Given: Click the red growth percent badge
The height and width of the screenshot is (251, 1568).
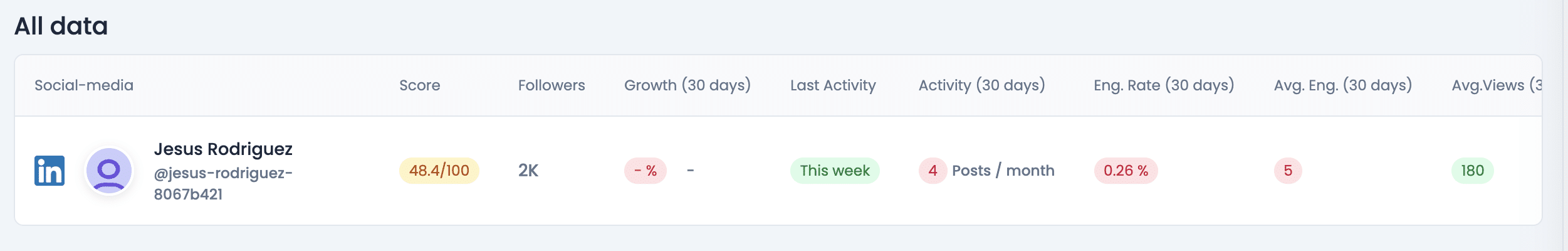Looking at the screenshot, I should (645, 171).
